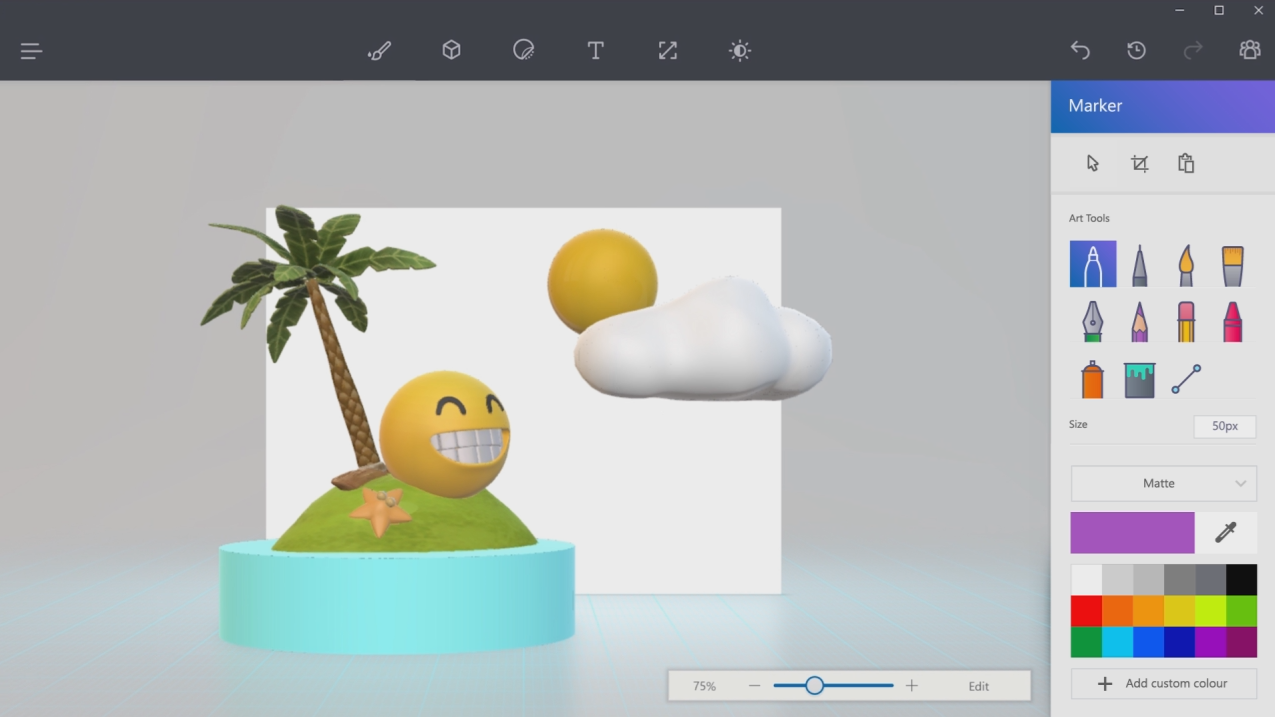The width and height of the screenshot is (1275, 717).
Task: Expand the Matte material dropdown
Action: pyautogui.click(x=1163, y=483)
